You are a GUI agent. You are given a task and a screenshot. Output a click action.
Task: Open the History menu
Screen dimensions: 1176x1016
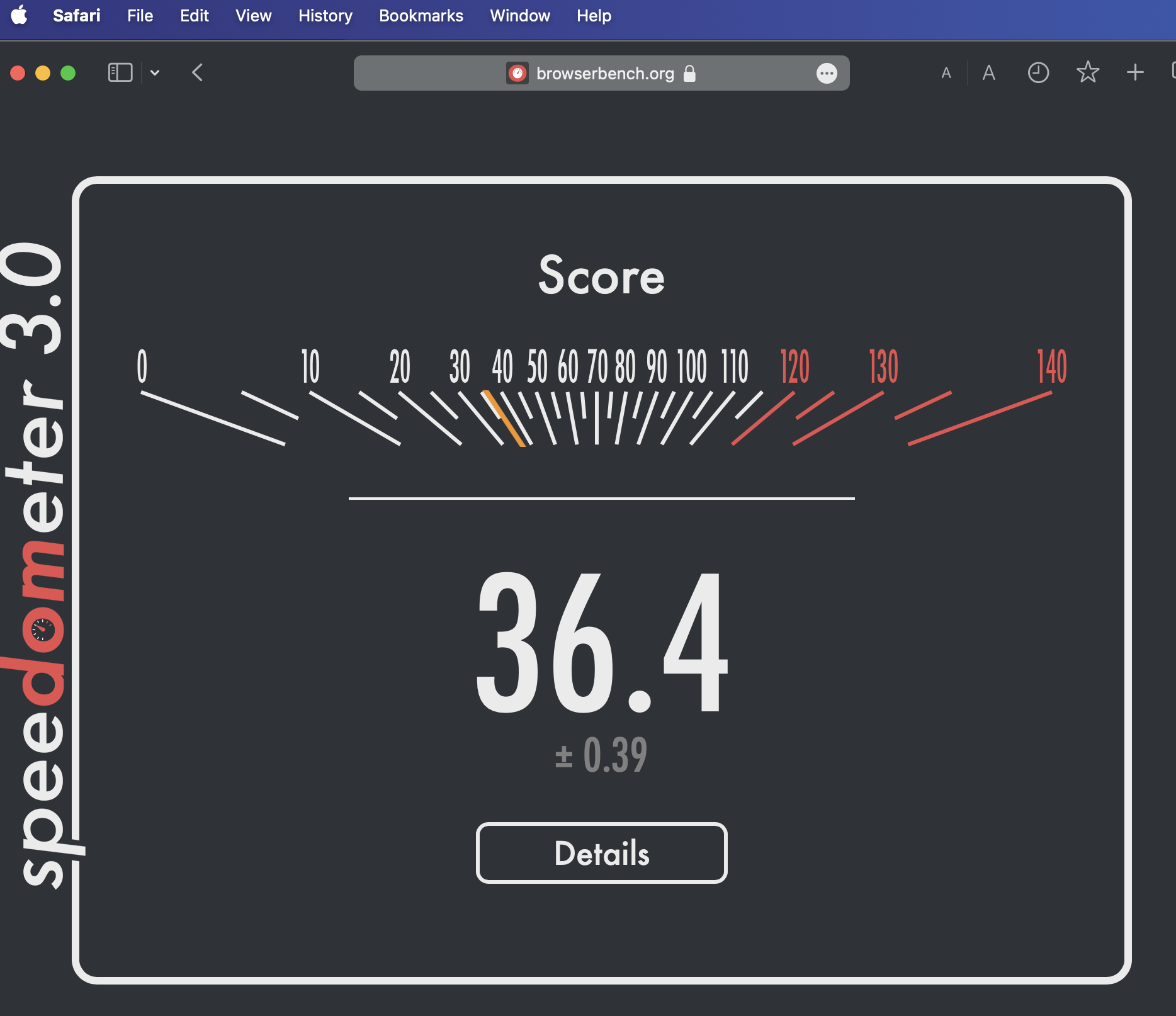325,16
